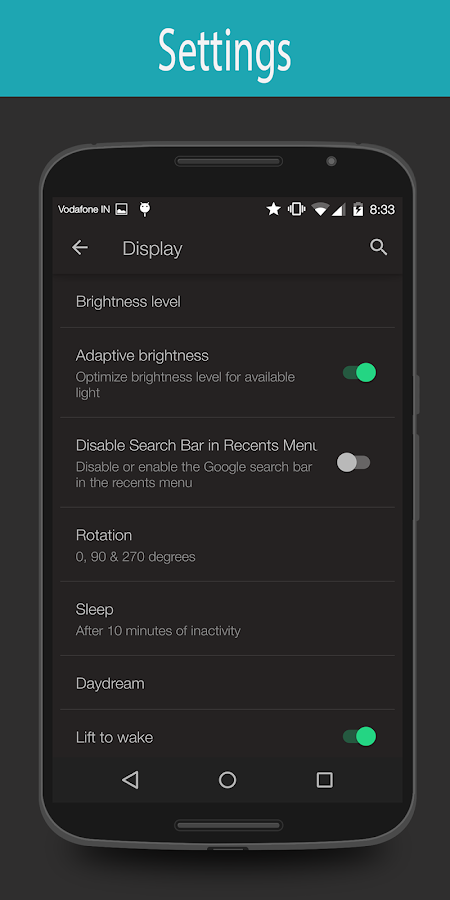Tap the Home circle navigation button
The image size is (450, 900).
pos(227,779)
